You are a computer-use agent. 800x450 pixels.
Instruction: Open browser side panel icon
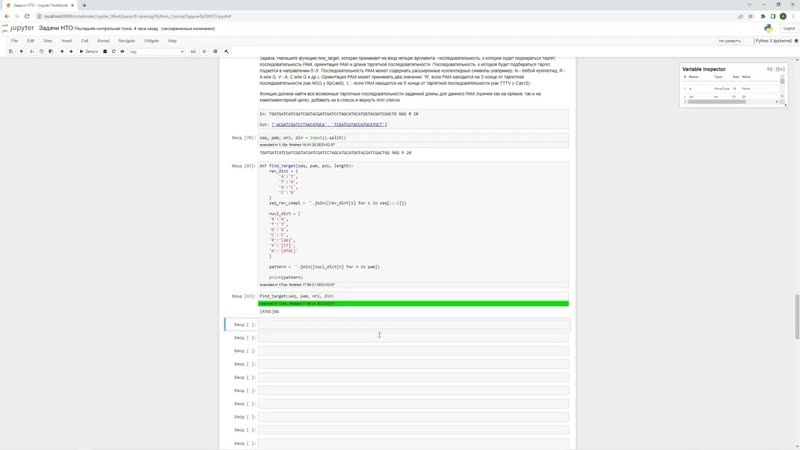(773, 16)
